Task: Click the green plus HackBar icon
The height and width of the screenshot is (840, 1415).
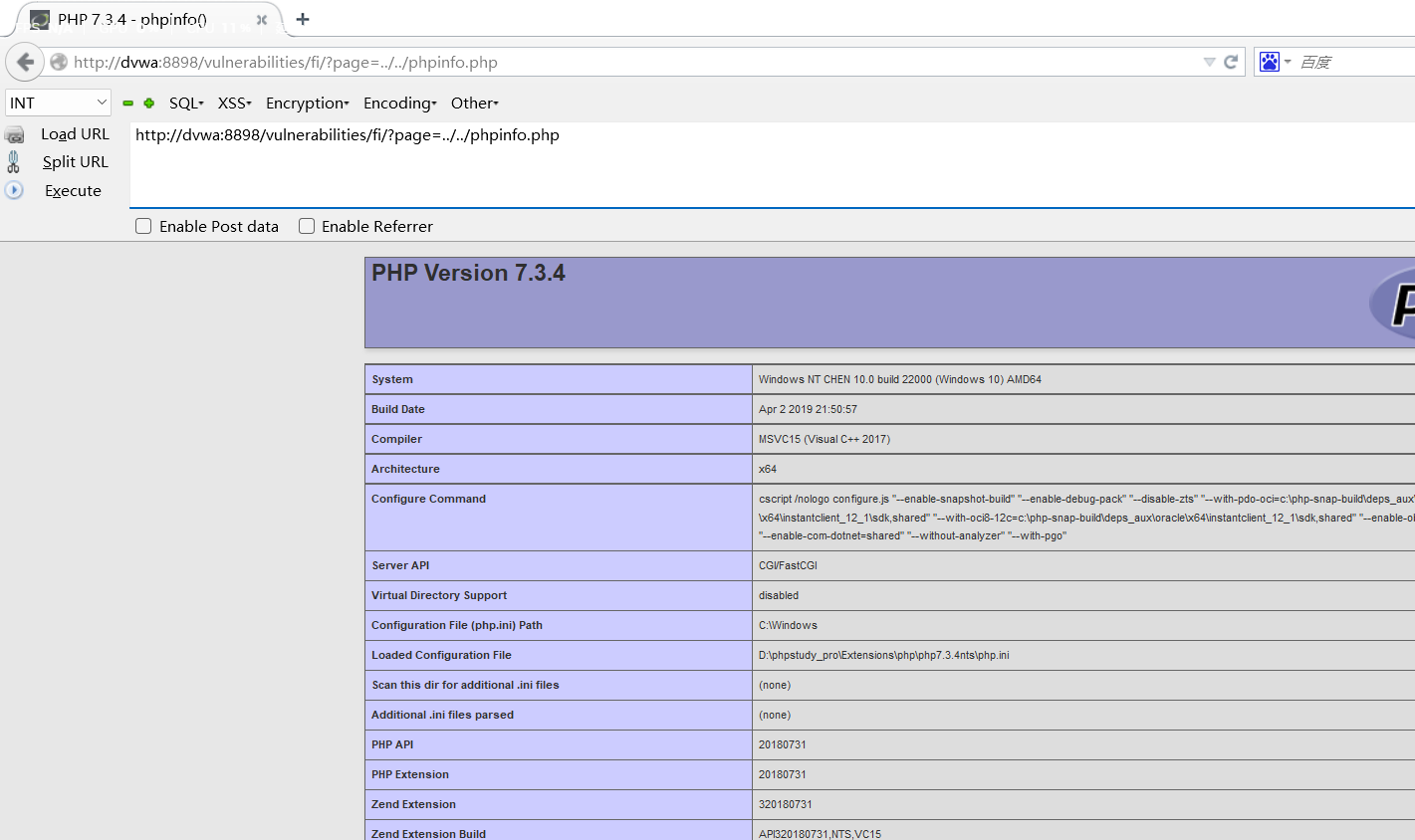Action: pos(148,103)
